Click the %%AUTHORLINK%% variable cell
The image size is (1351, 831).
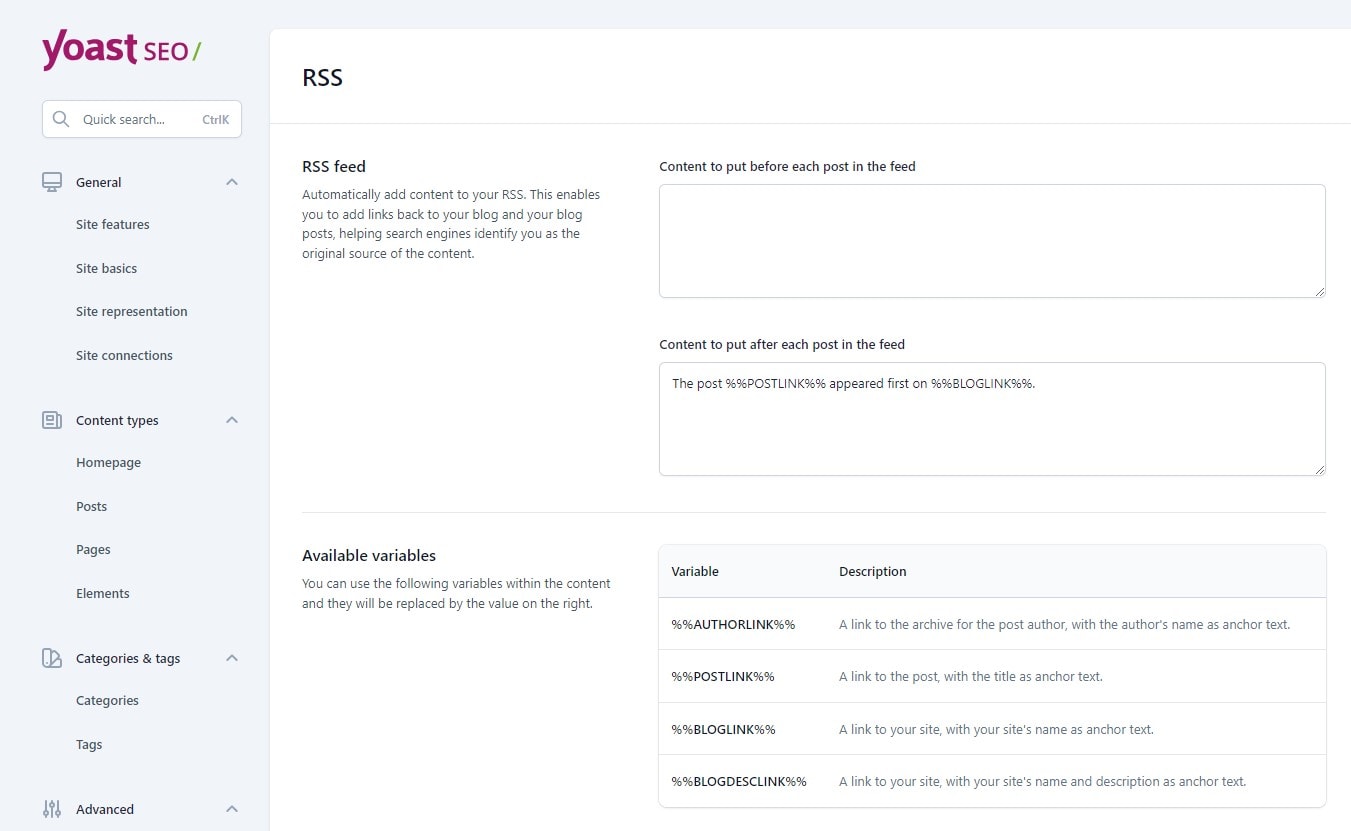coord(733,624)
